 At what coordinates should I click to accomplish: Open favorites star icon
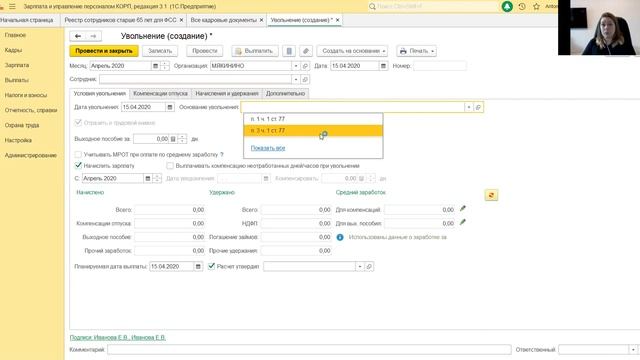[536, 7]
